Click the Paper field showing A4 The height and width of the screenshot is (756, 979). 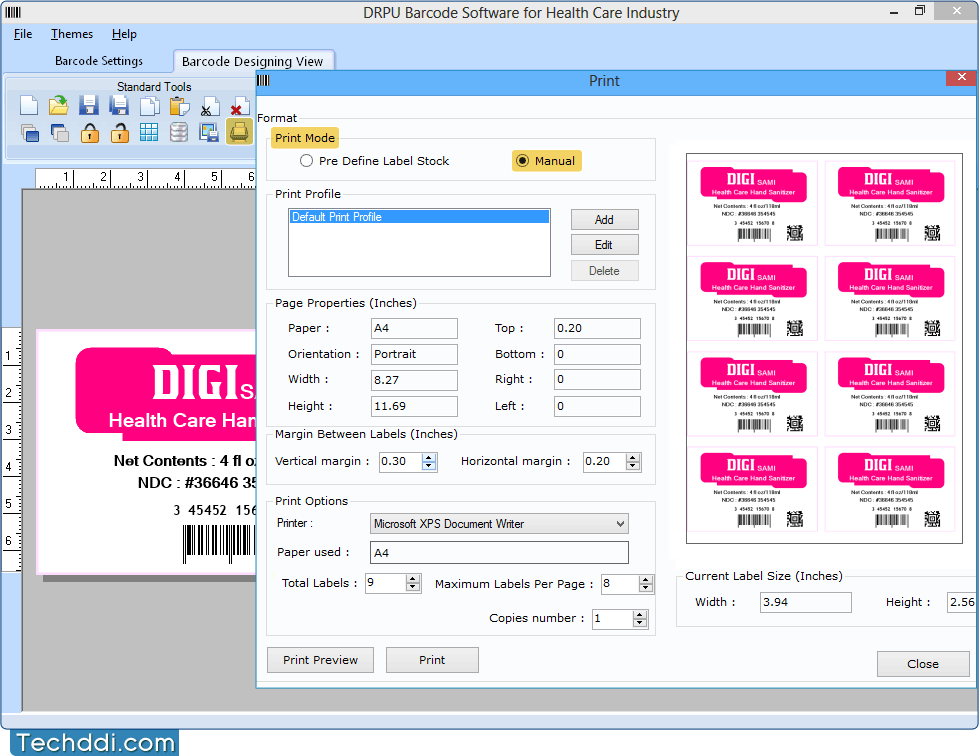[x=414, y=328]
